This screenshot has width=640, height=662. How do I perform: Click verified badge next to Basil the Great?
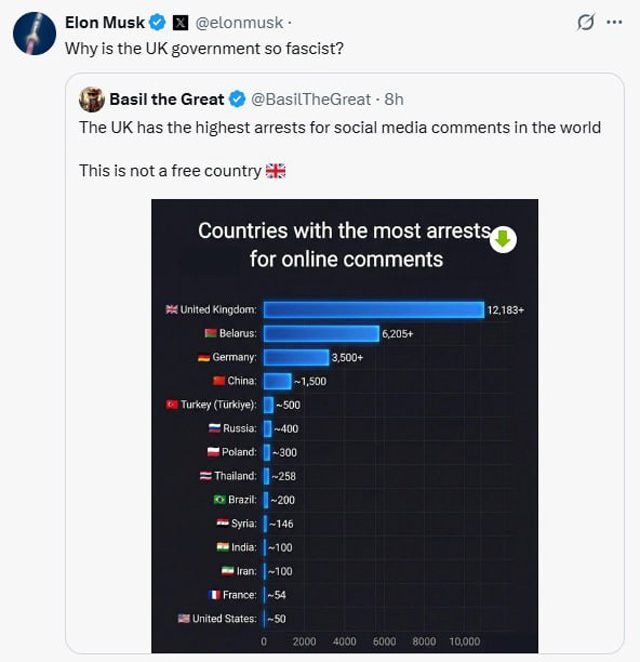(x=237, y=99)
